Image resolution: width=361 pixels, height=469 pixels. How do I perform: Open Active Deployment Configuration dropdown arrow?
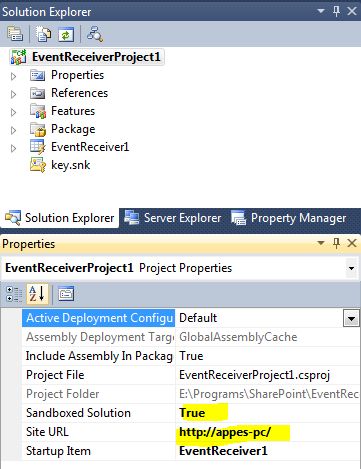tap(351, 318)
